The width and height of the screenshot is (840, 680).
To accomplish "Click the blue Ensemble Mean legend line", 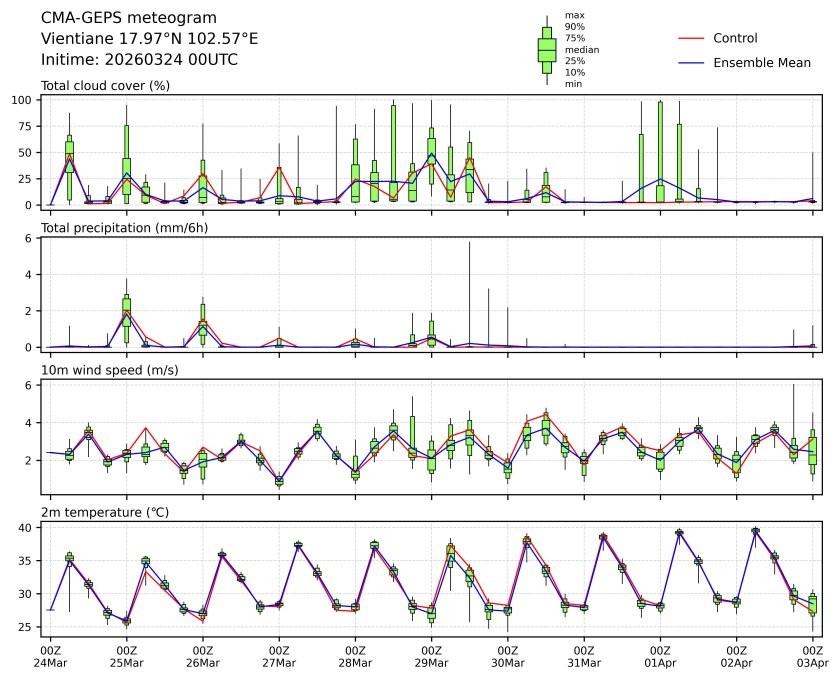I will click(691, 62).
